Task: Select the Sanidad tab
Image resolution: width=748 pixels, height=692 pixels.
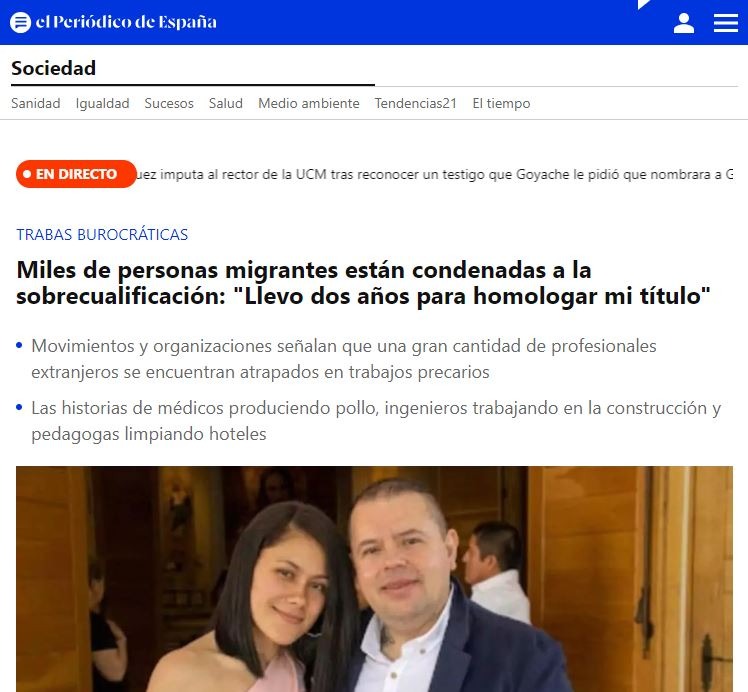Action: (x=36, y=103)
